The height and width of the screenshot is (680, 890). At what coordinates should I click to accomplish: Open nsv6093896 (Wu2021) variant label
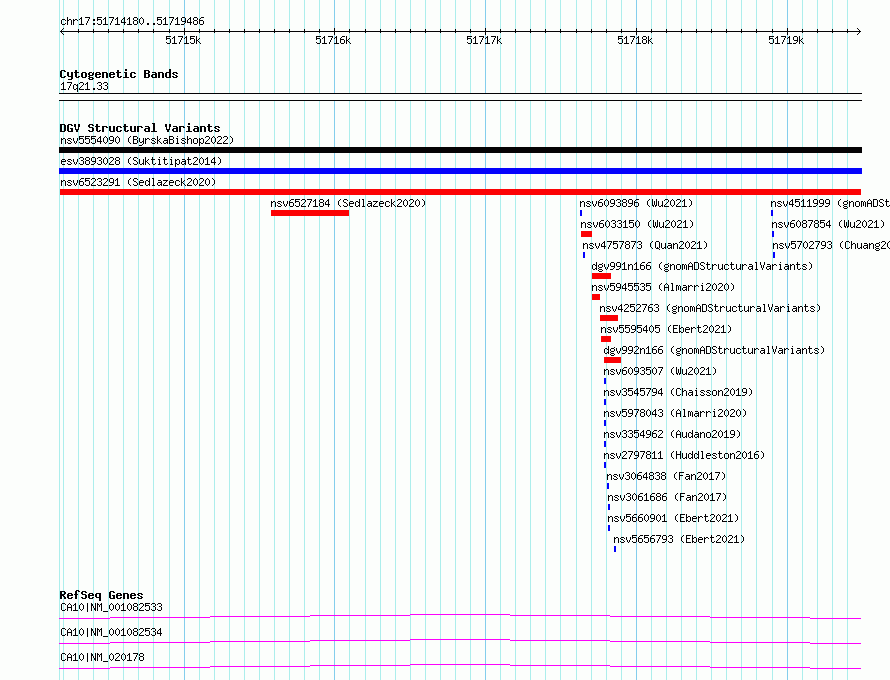636,203
